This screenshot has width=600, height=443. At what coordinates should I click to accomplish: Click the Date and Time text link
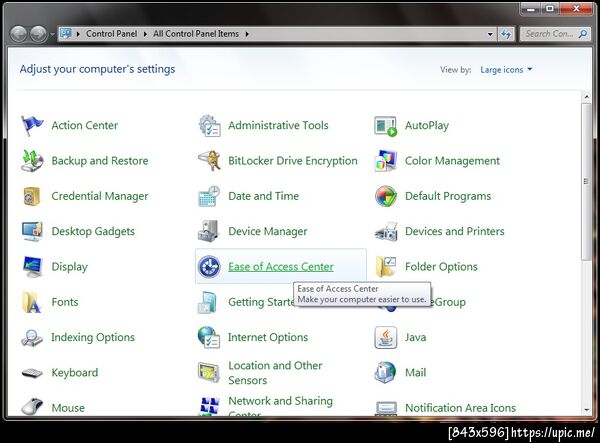[263, 196]
